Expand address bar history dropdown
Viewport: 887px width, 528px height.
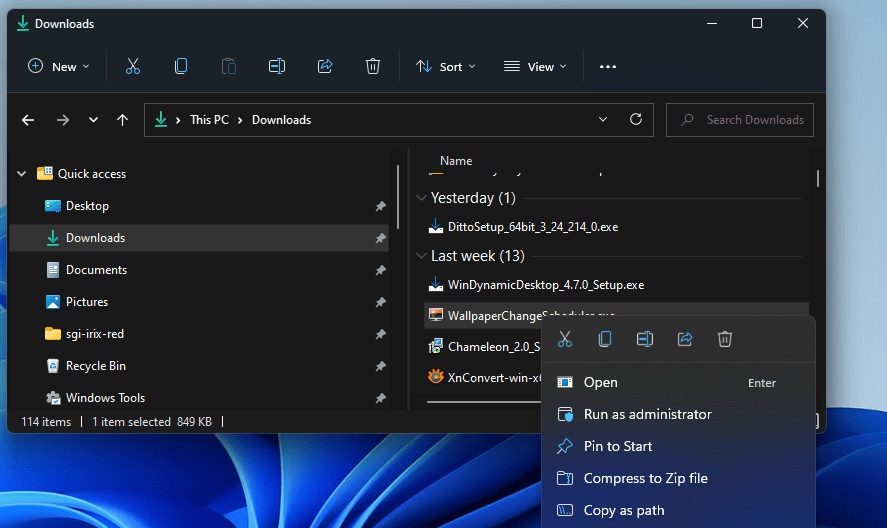click(603, 119)
